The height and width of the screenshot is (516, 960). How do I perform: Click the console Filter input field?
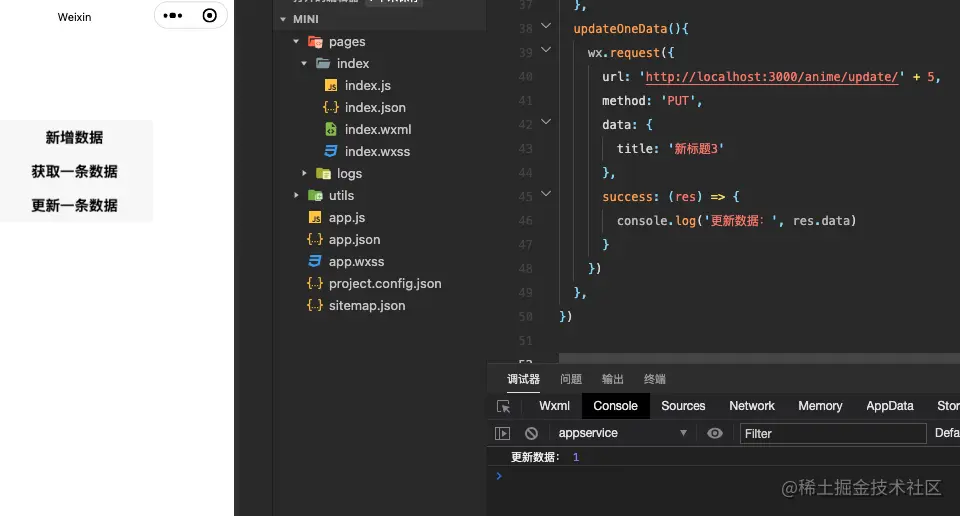point(833,433)
